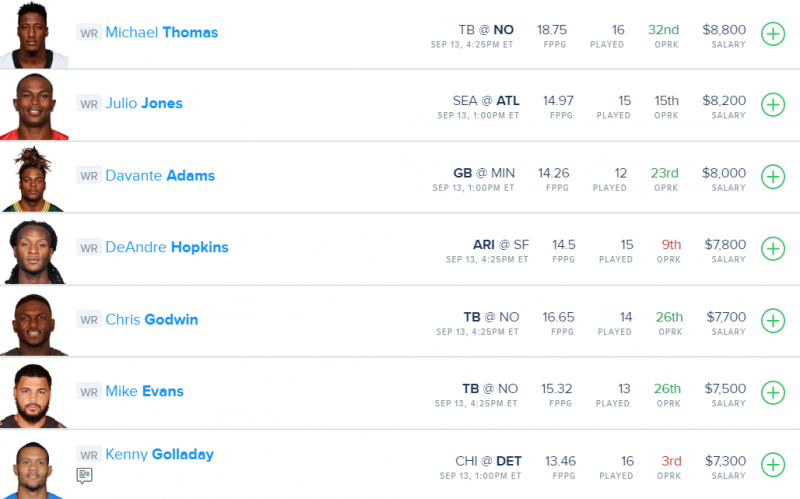Open Mike Evans name link

point(144,391)
